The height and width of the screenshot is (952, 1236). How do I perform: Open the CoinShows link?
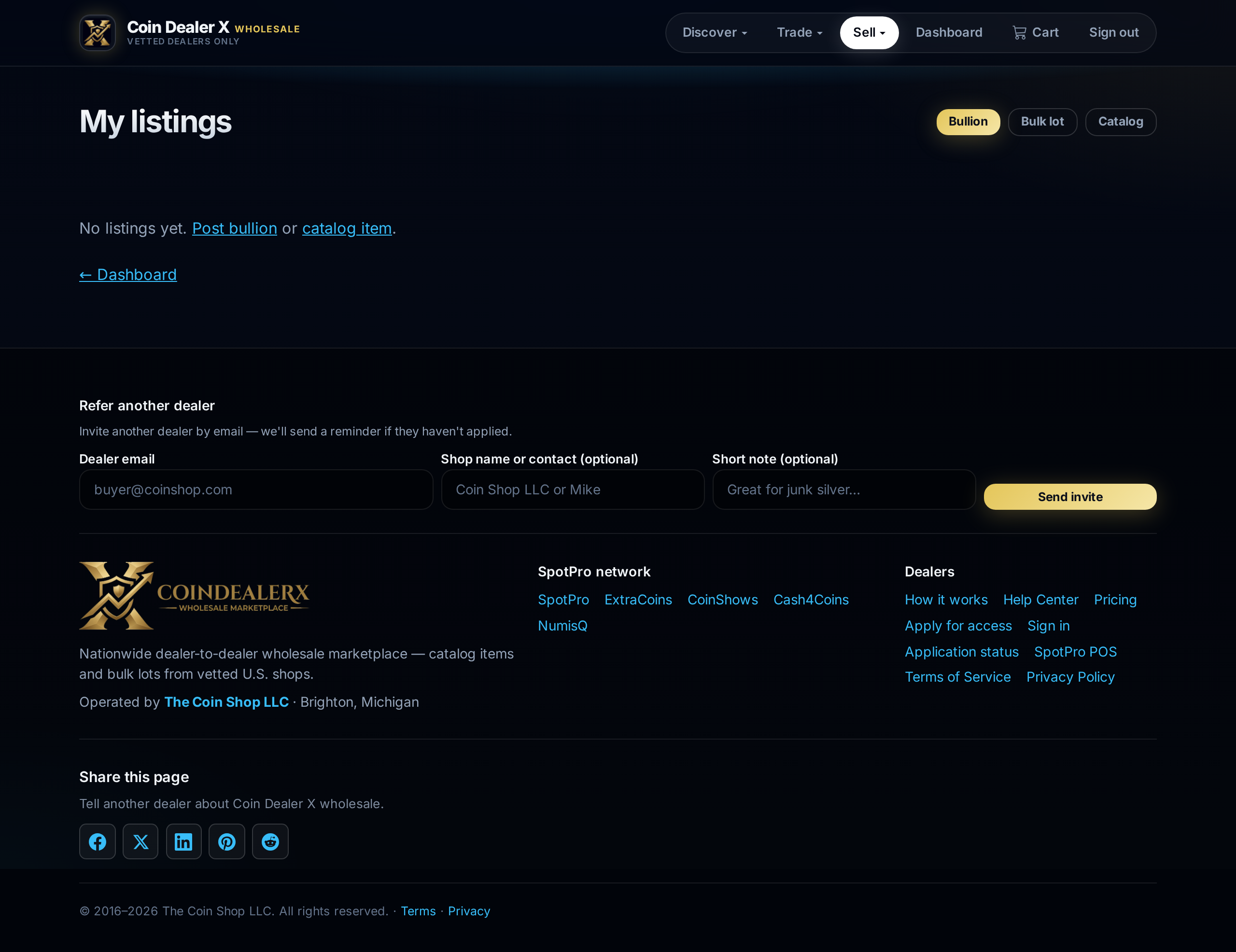click(722, 600)
